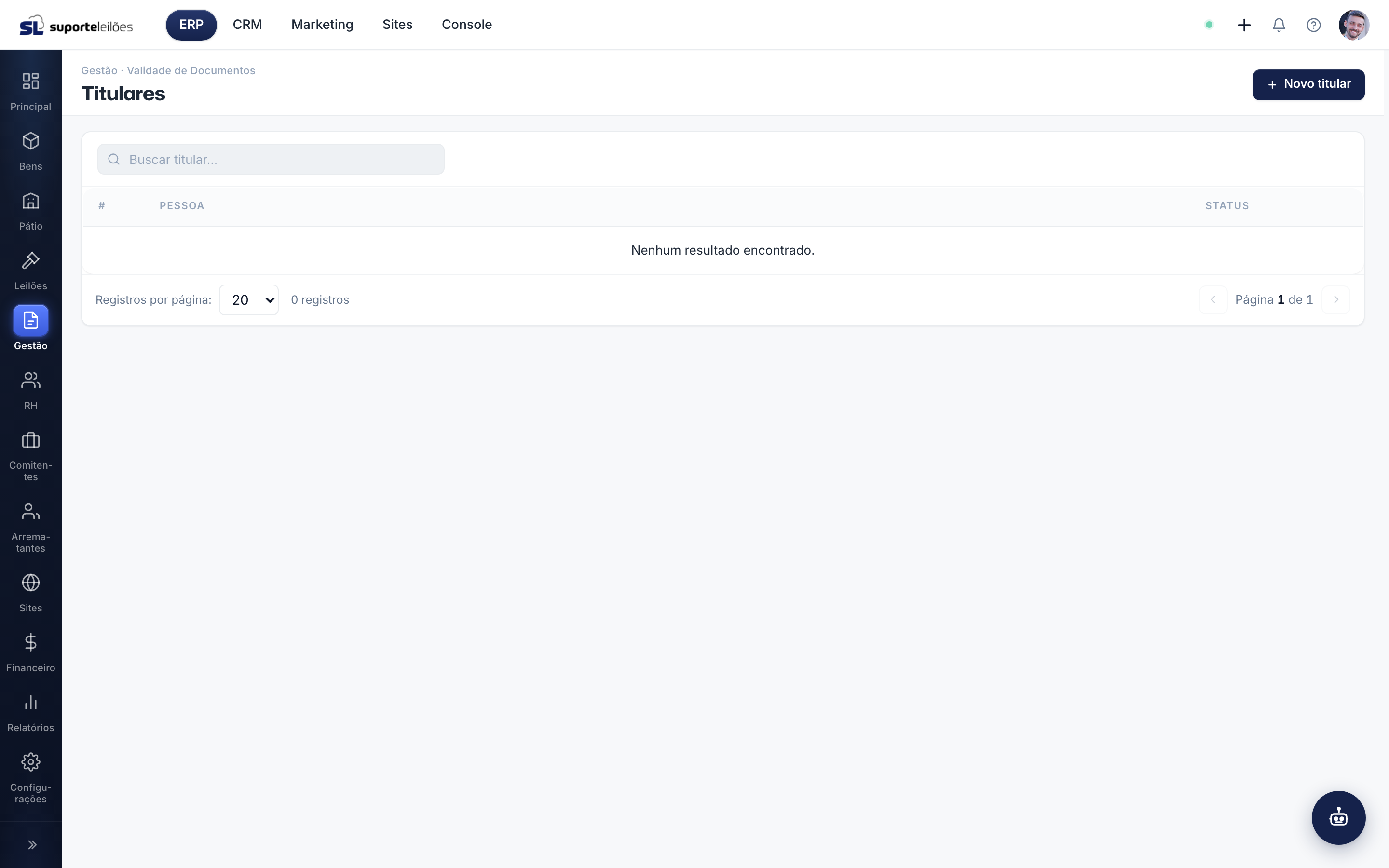
Task: Expand the sidebar with double chevron
Action: click(32, 844)
